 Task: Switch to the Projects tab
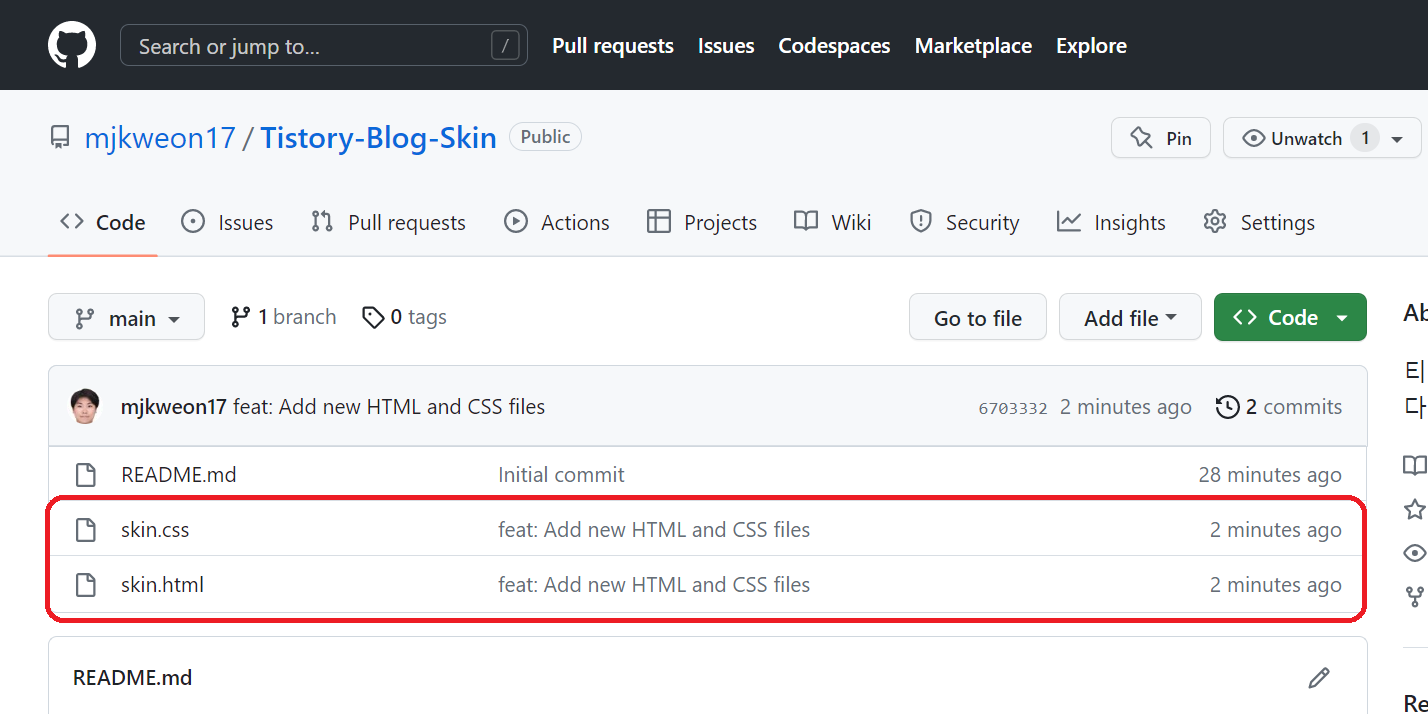(x=702, y=222)
